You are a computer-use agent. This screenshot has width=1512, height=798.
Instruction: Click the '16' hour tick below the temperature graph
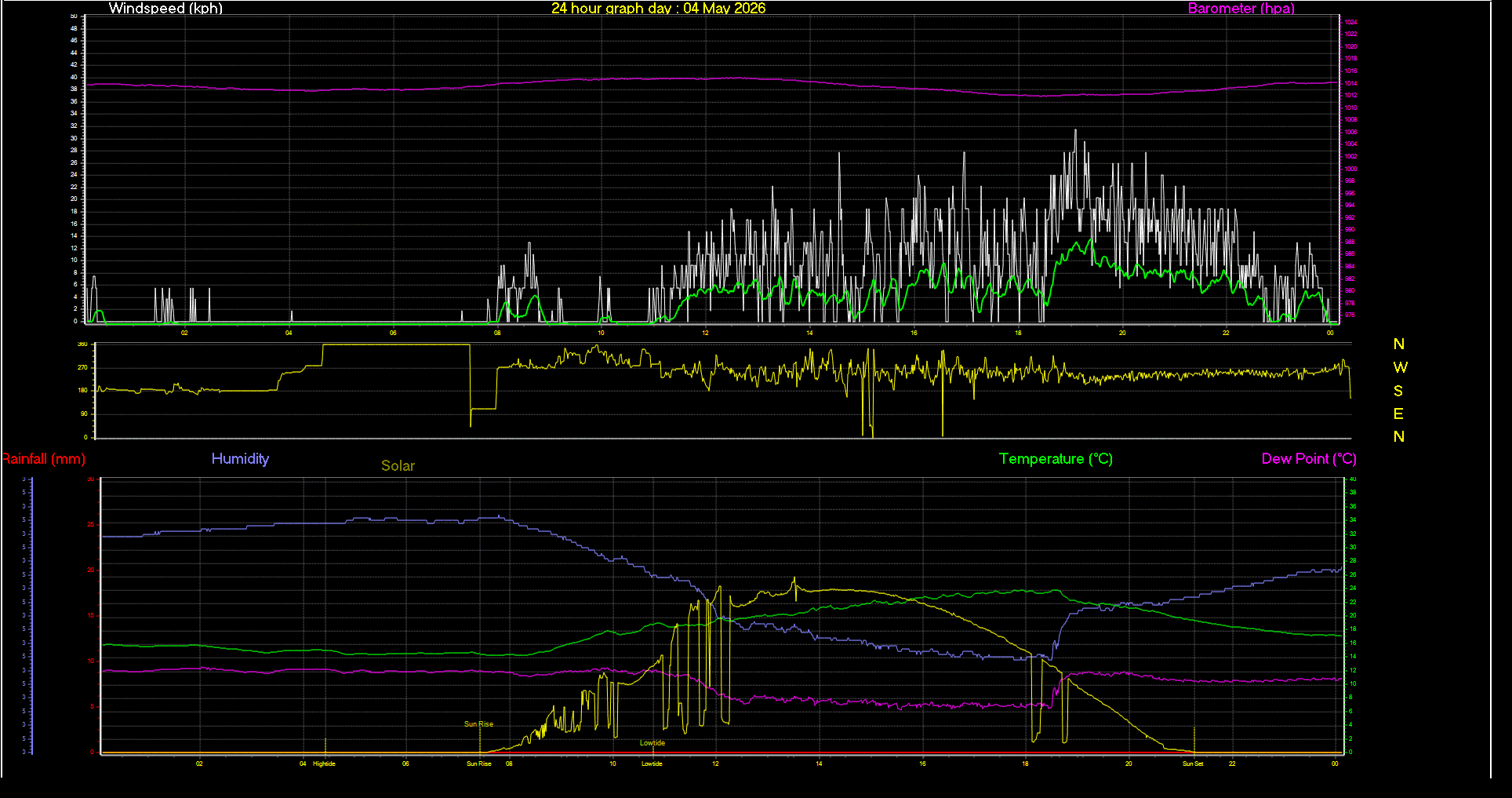coord(922,763)
